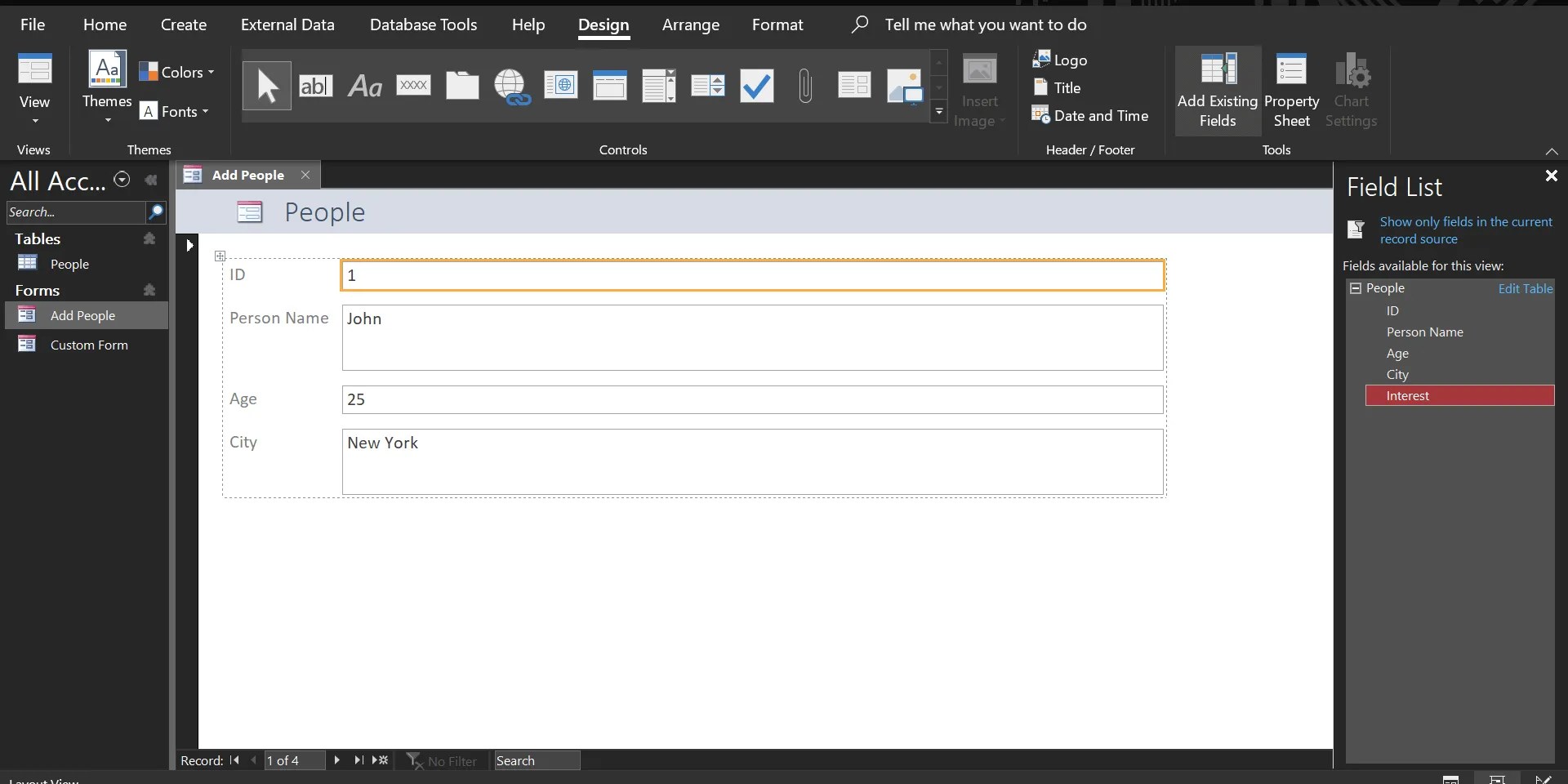Select the Text Box control
The height and width of the screenshot is (784, 1568).
pos(317,86)
